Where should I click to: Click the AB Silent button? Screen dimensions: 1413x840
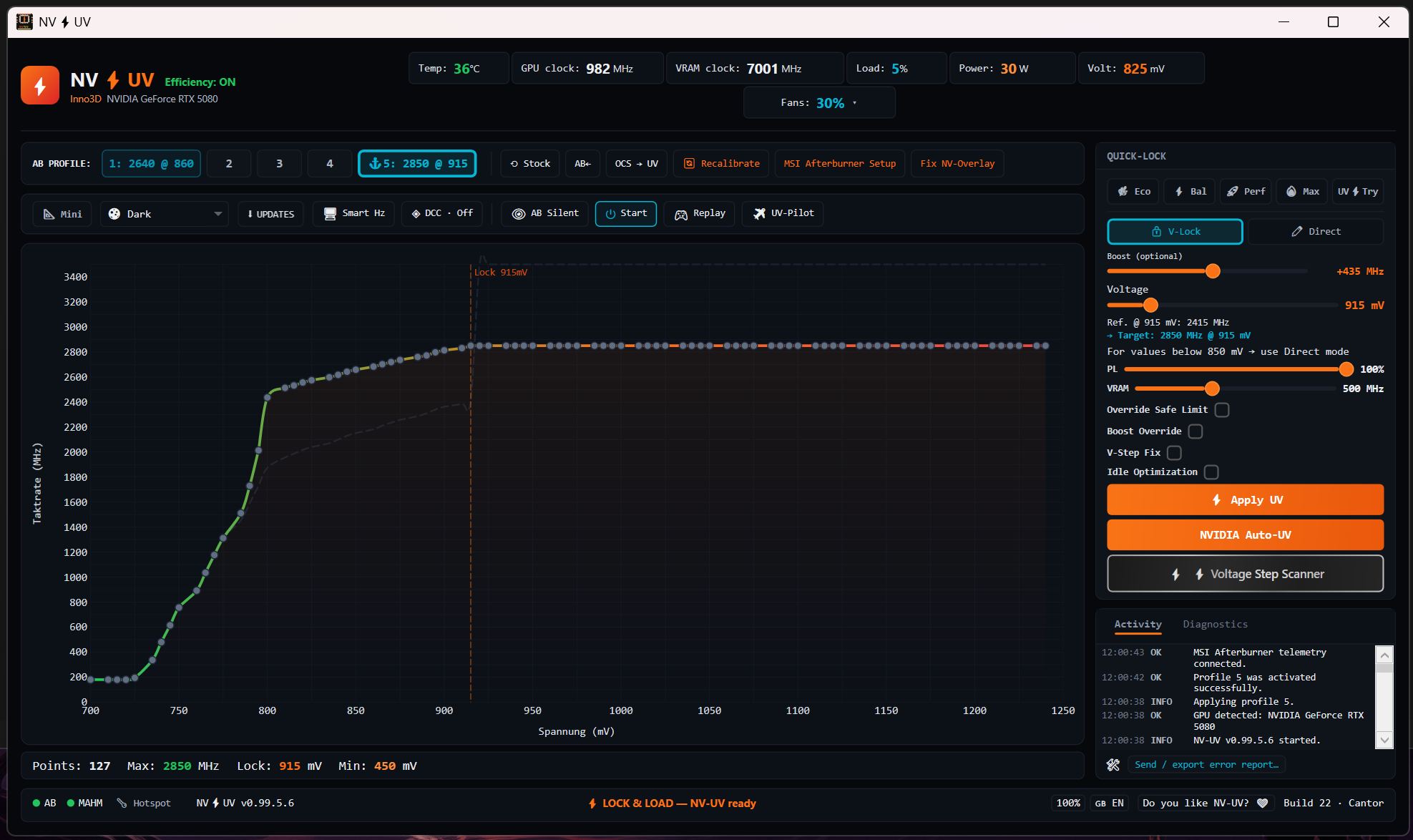pos(545,213)
